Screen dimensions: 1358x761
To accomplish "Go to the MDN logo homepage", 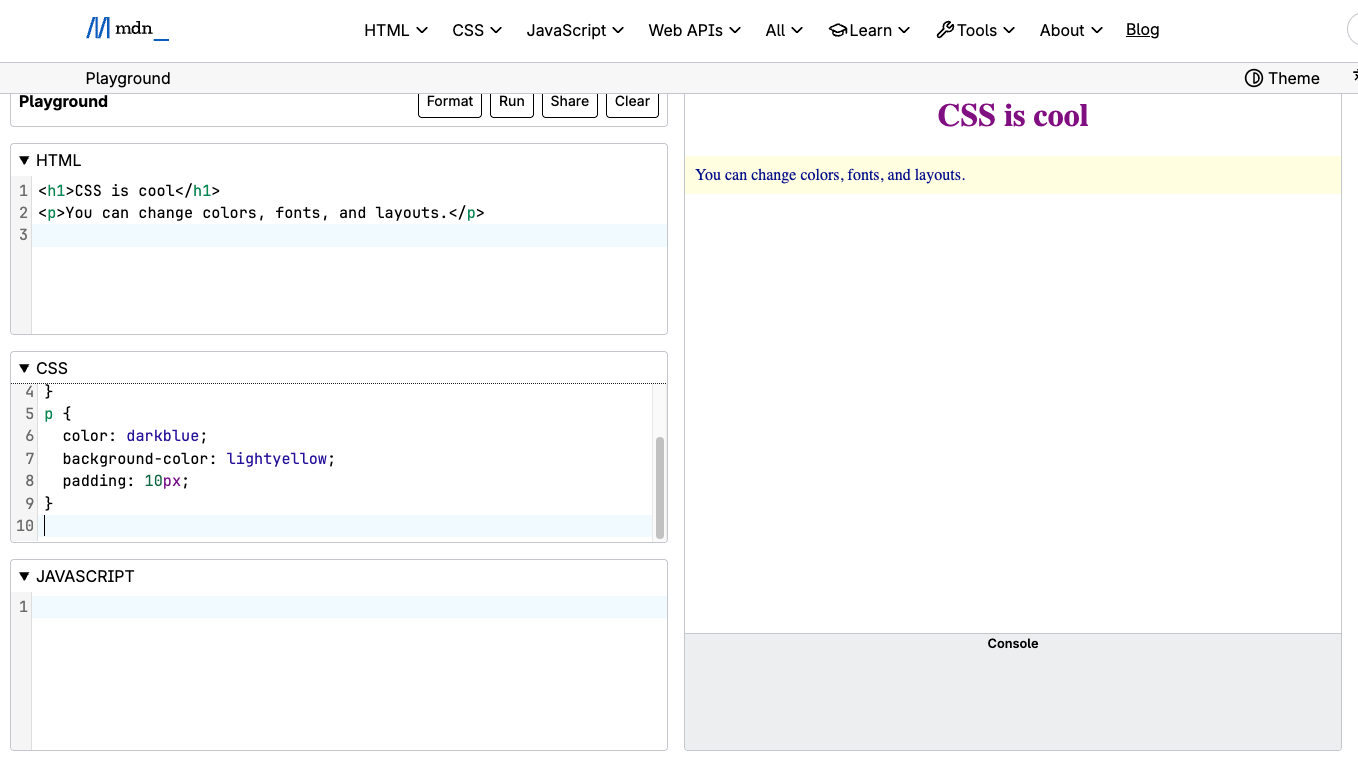I will (x=127, y=29).
